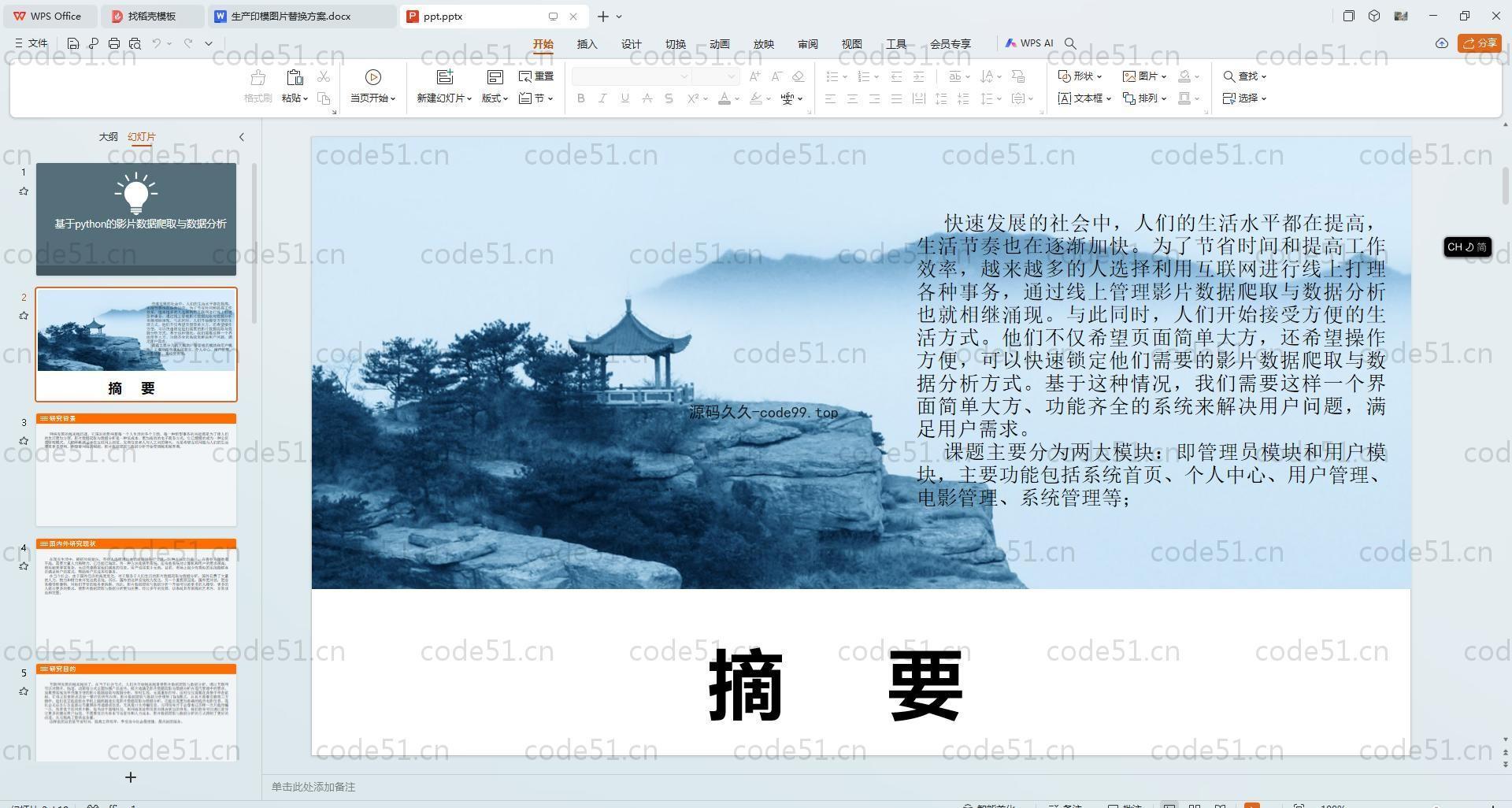The height and width of the screenshot is (808, 1512).
Task: Open the Animations (动画) ribbon tab
Action: pyautogui.click(x=719, y=44)
